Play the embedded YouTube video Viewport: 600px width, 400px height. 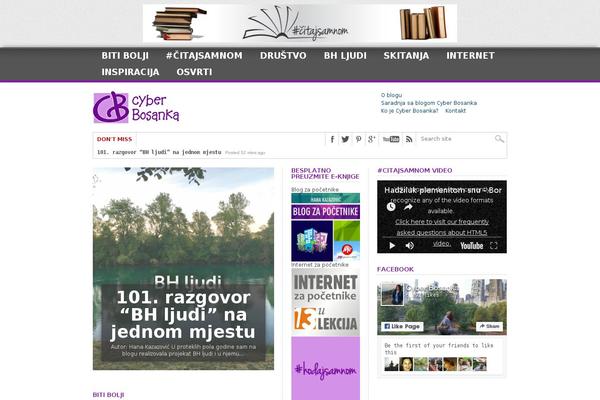pos(392,246)
